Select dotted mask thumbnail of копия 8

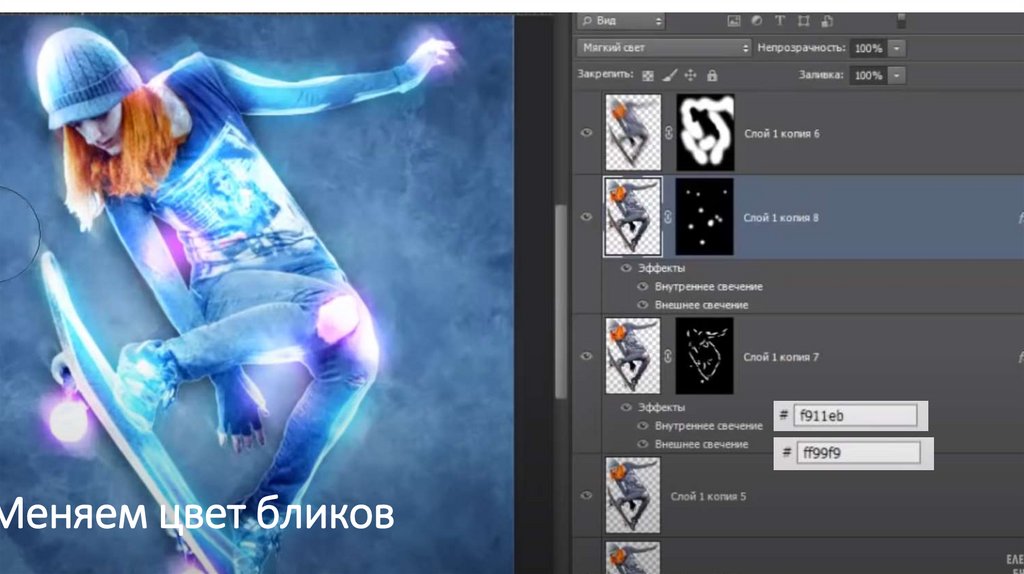(x=705, y=217)
